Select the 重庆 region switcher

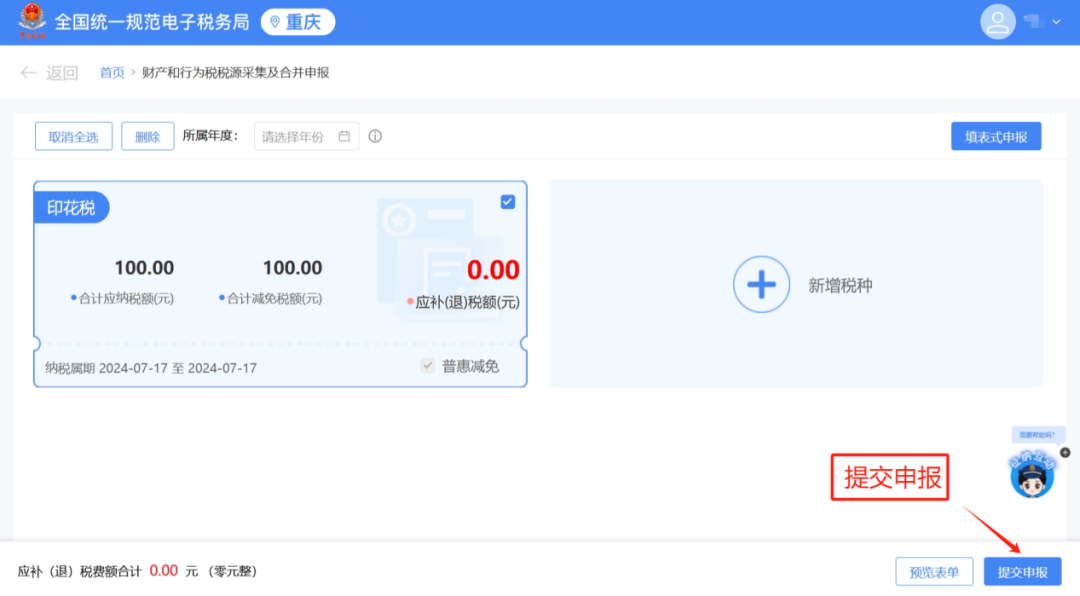pos(298,22)
